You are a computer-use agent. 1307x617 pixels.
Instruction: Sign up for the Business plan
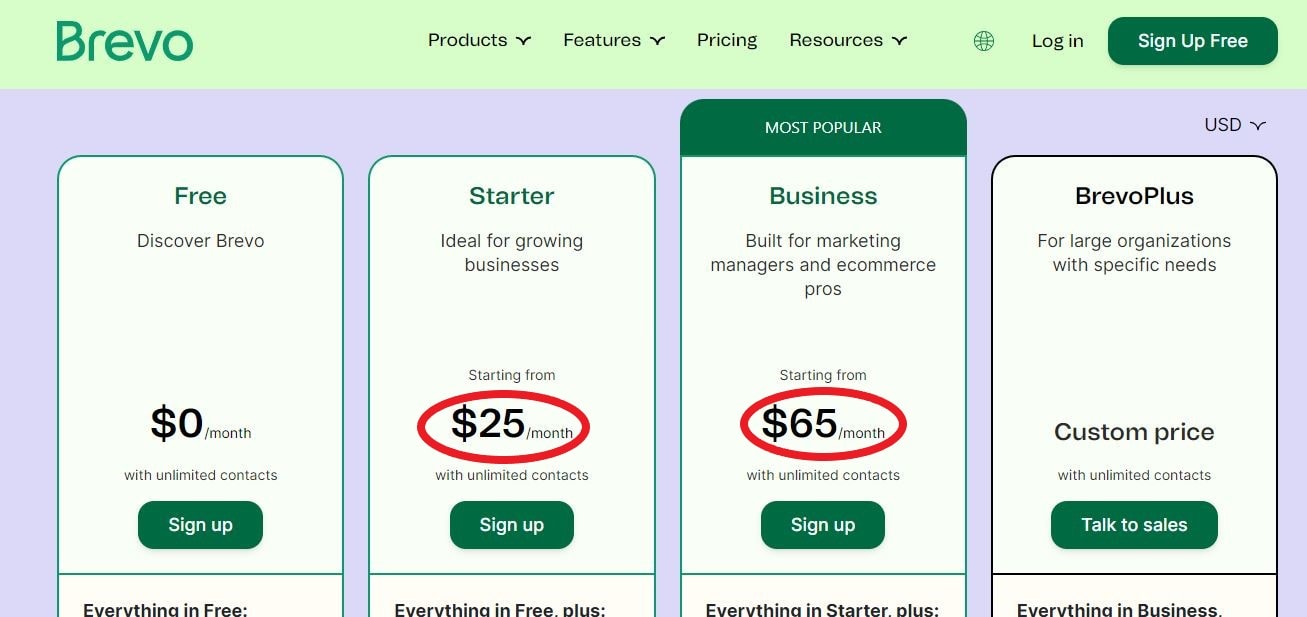[822, 524]
